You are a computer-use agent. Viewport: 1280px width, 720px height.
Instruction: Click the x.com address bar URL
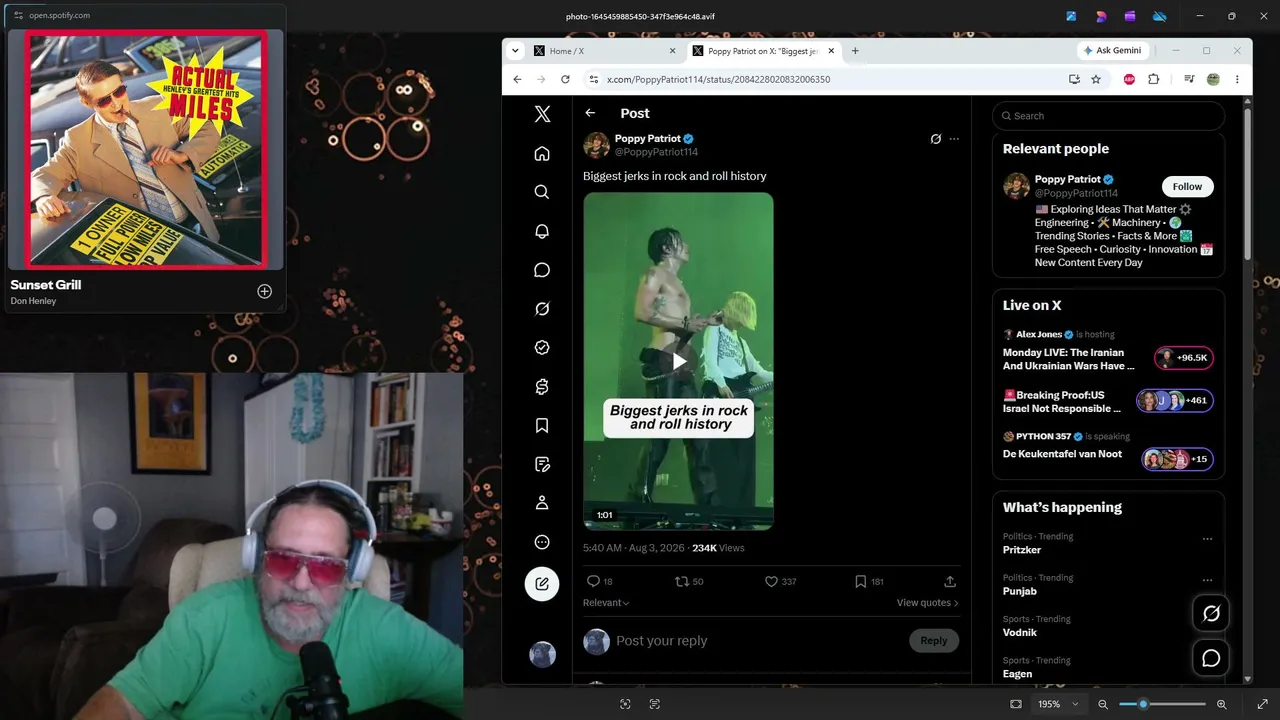718,79
